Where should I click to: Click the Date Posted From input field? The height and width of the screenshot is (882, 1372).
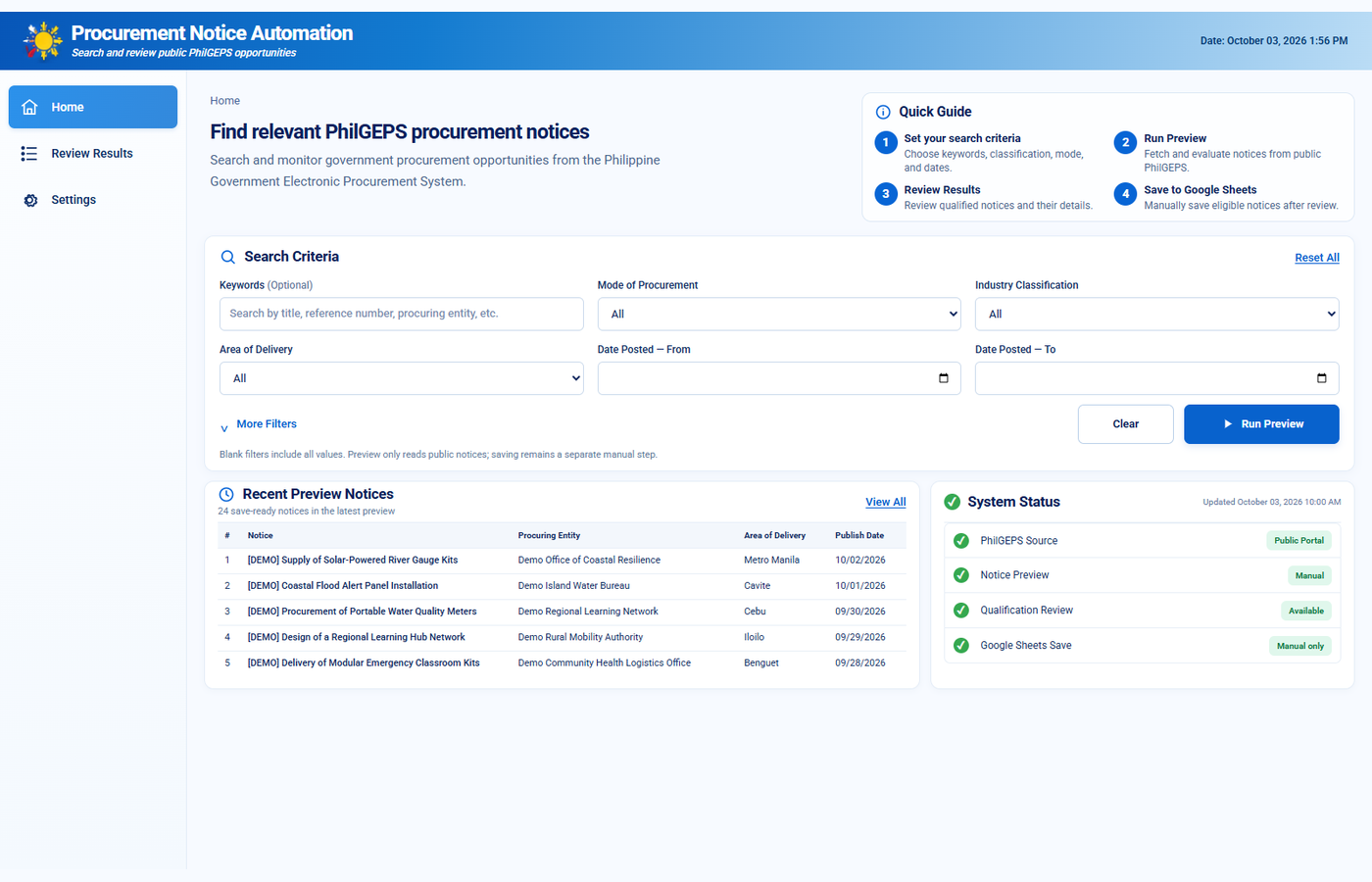[779, 378]
